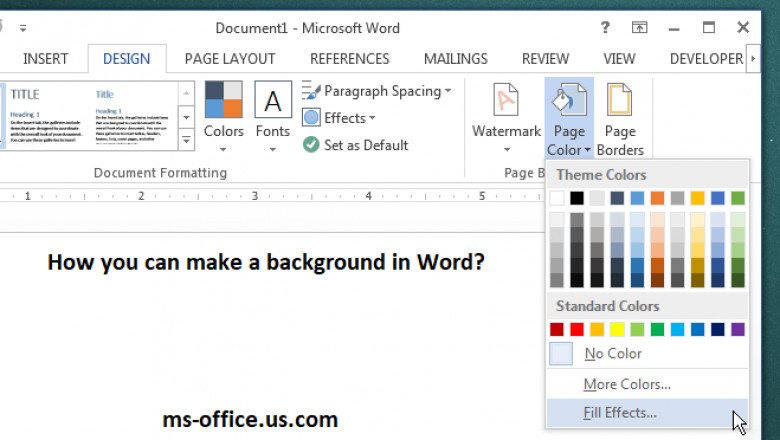Customize Quick Access Toolbar arrow
This screenshot has width=780, height=440.
[23, 28]
